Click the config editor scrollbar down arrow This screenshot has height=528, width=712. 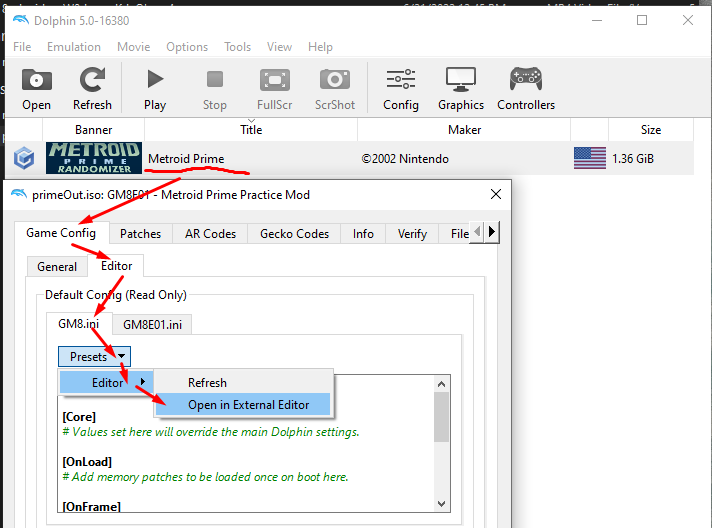pyautogui.click(x=441, y=504)
